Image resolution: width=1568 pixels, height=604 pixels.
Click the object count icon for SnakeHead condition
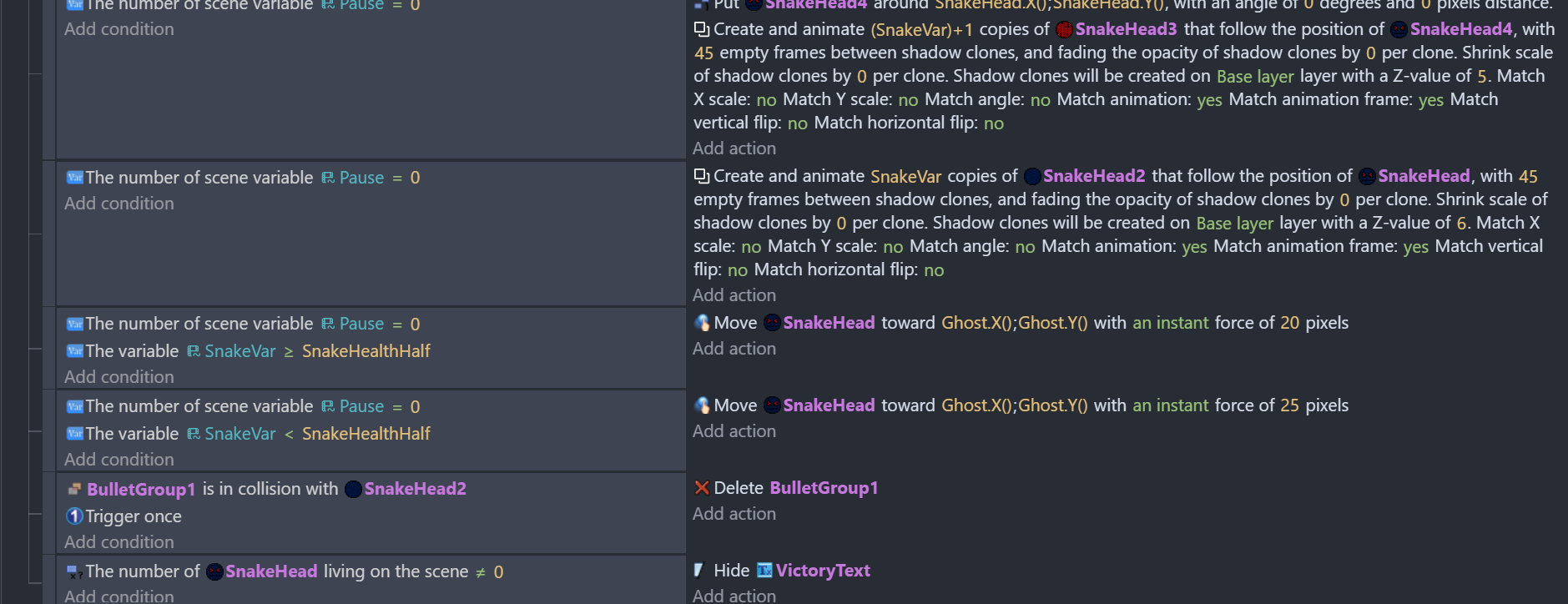click(x=74, y=571)
